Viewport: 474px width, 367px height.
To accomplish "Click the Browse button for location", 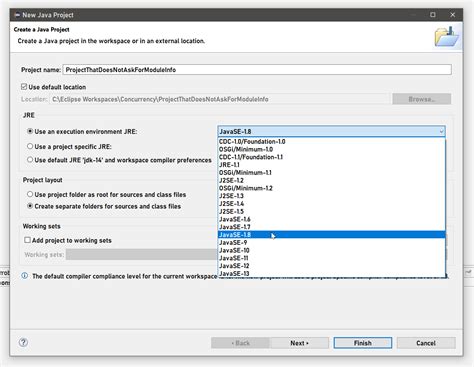I will pyautogui.click(x=422, y=99).
